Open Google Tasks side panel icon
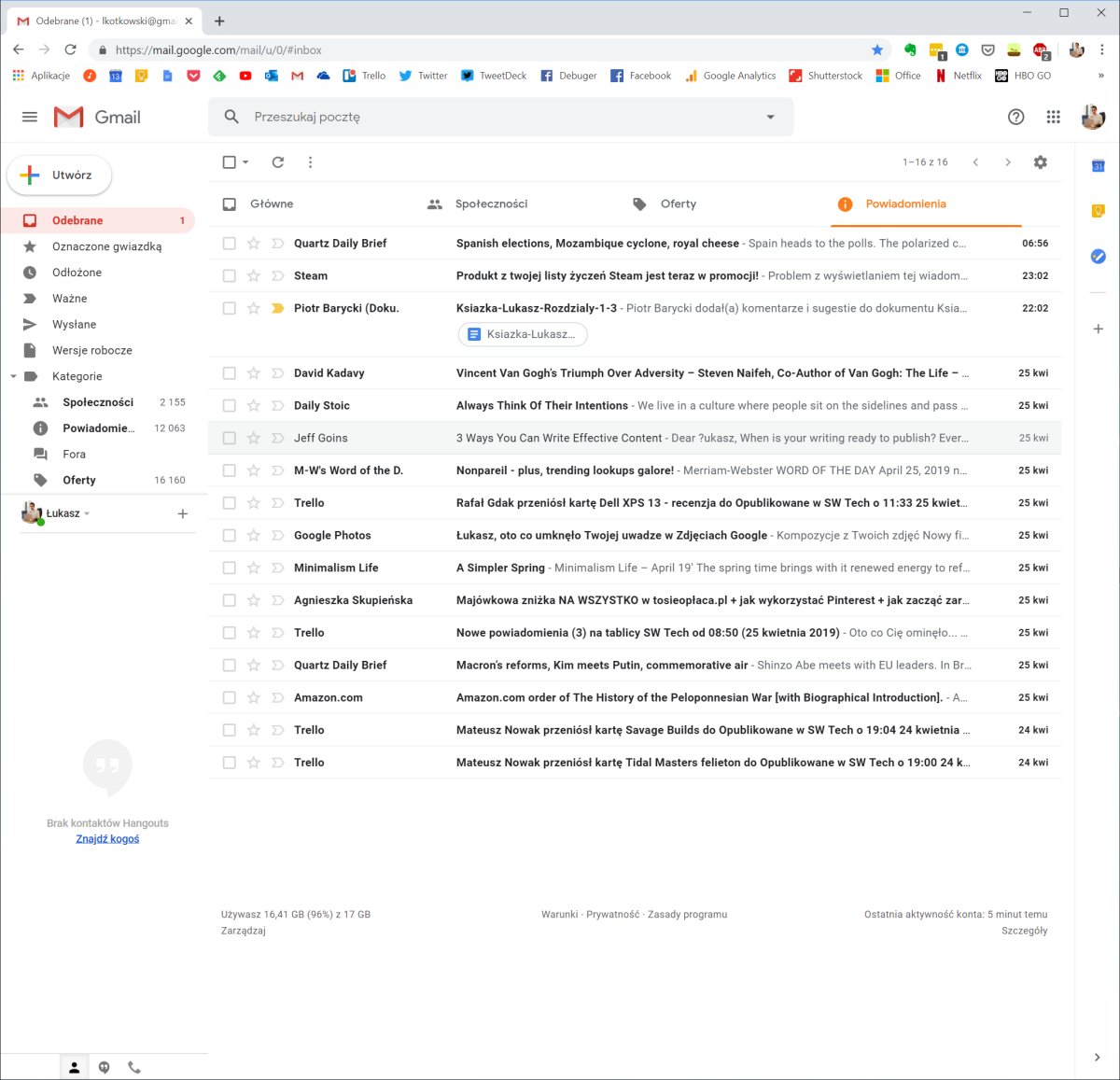Image resolution: width=1120 pixels, height=1080 pixels. (x=1099, y=256)
